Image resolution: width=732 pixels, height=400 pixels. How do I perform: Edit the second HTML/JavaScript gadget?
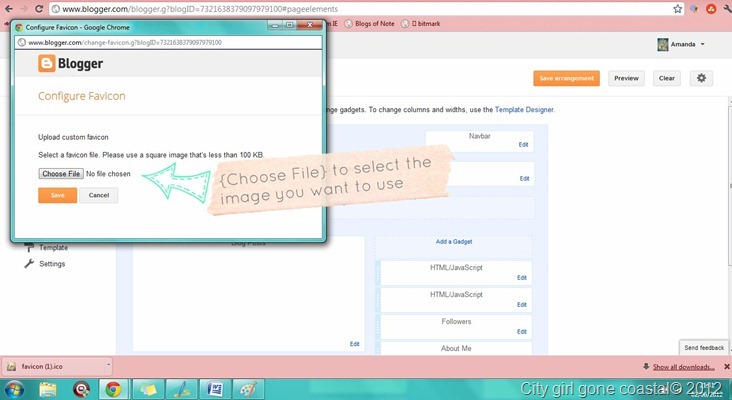click(521, 305)
